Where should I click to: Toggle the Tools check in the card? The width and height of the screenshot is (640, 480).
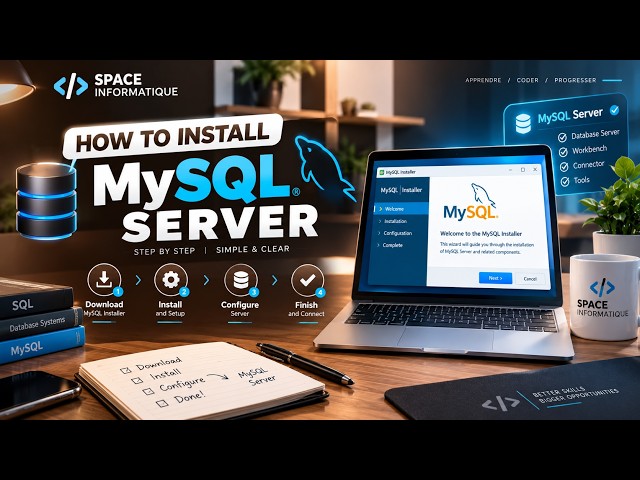pos(564,182)
